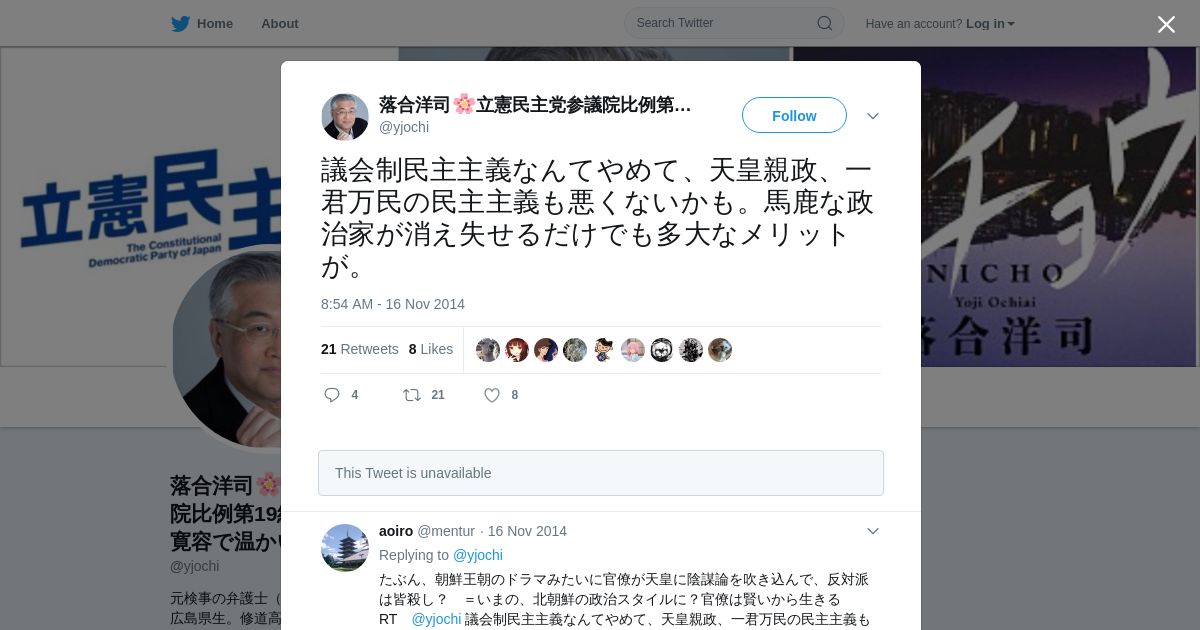Open aoiro's pagoda avatar
The image size is (1200, 630).
[345, 548]
